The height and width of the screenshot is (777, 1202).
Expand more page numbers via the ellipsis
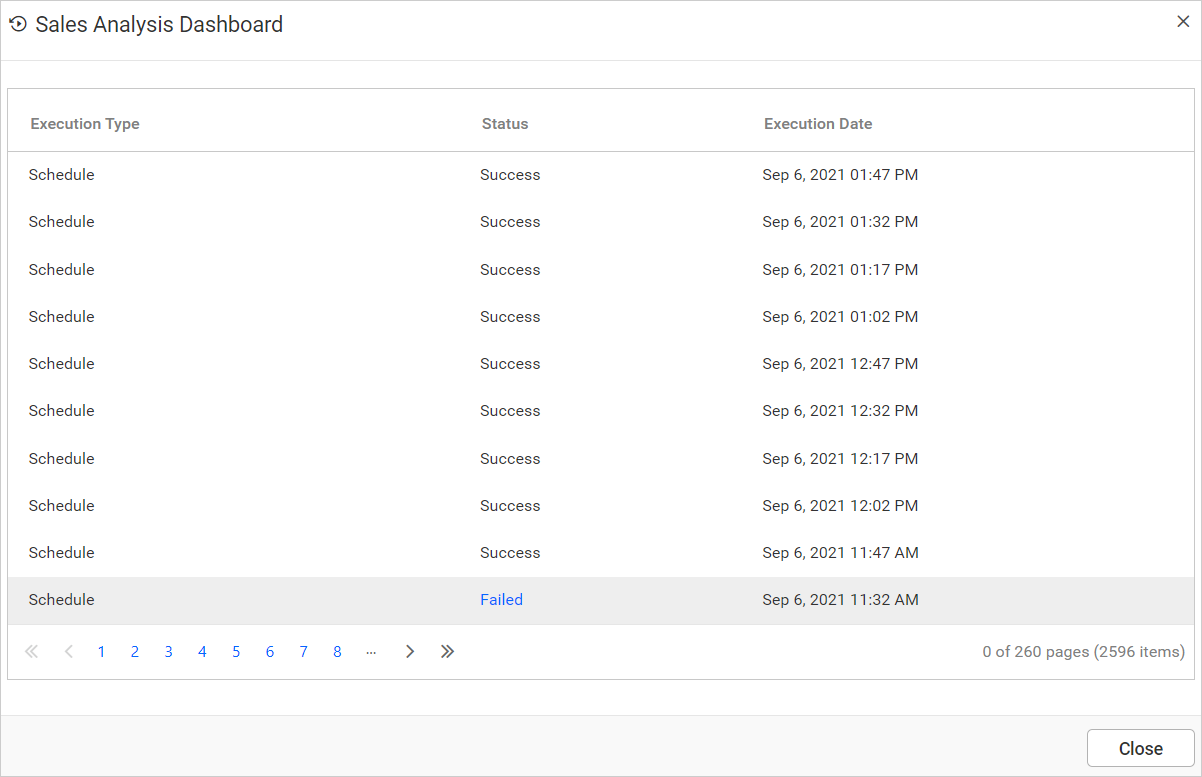point(371,652)
